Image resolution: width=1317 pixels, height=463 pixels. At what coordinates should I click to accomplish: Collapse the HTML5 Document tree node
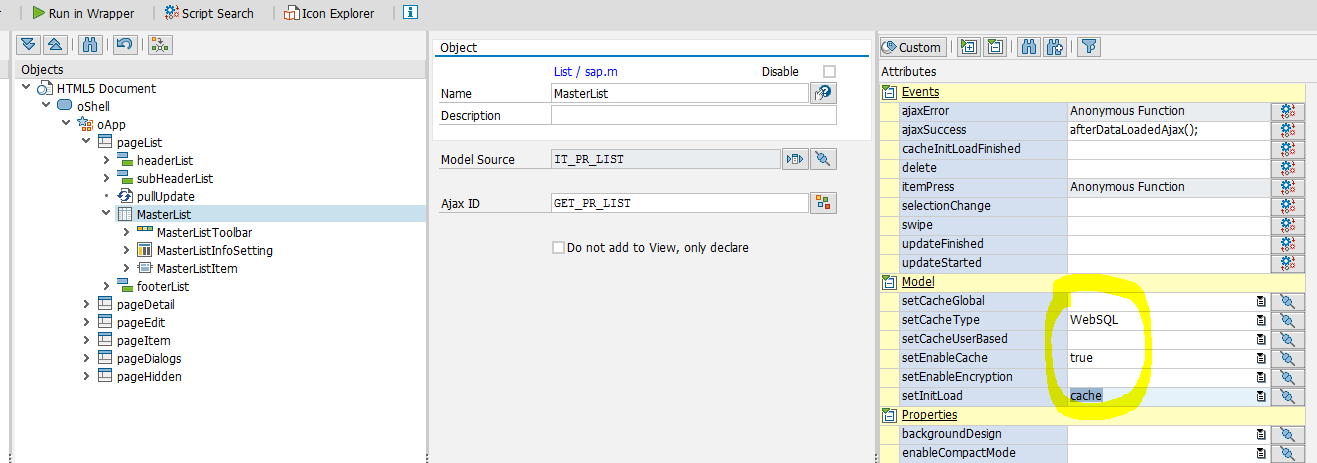pyautogui.click(x=26, y=88)
